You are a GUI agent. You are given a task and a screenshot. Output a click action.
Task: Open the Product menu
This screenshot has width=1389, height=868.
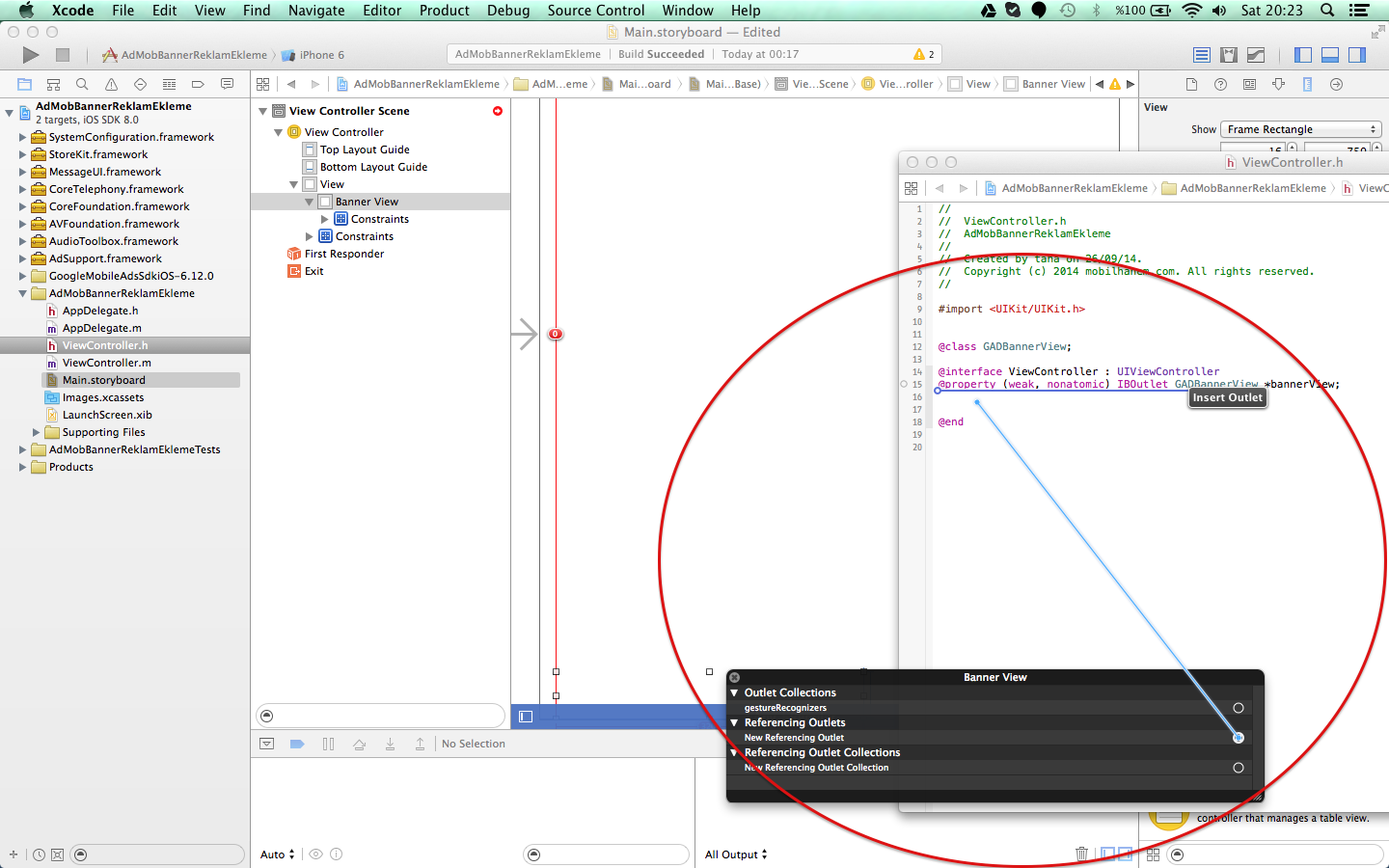pos(444,11)
